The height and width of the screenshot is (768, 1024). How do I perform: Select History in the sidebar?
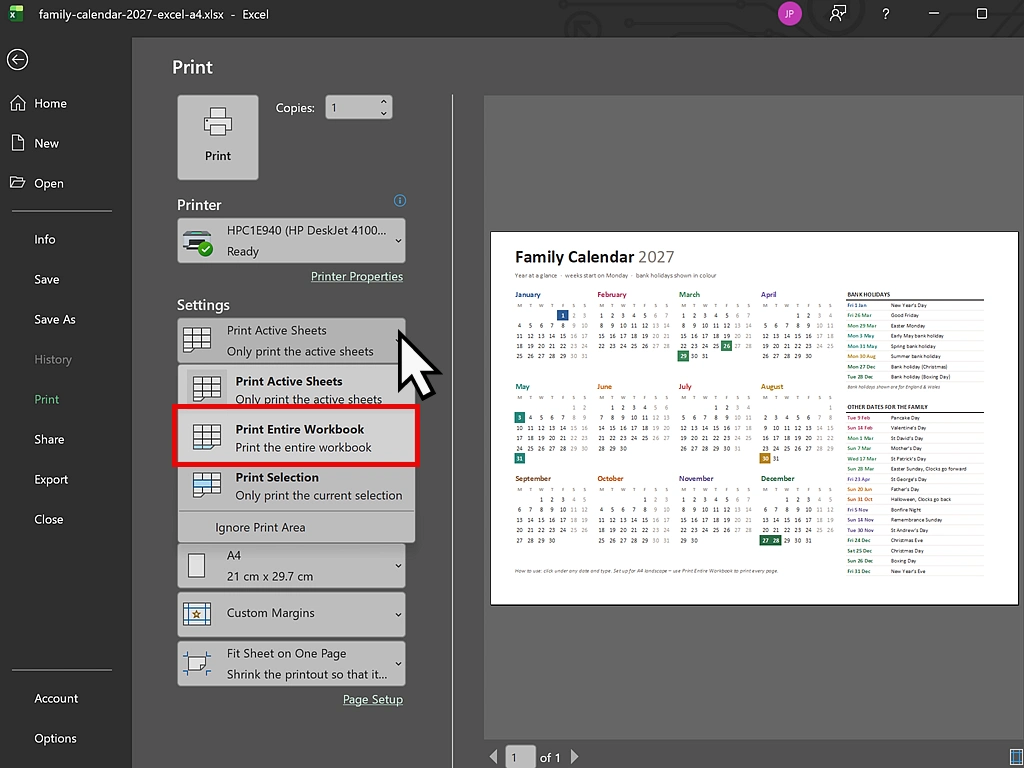(x=53, y=359)
